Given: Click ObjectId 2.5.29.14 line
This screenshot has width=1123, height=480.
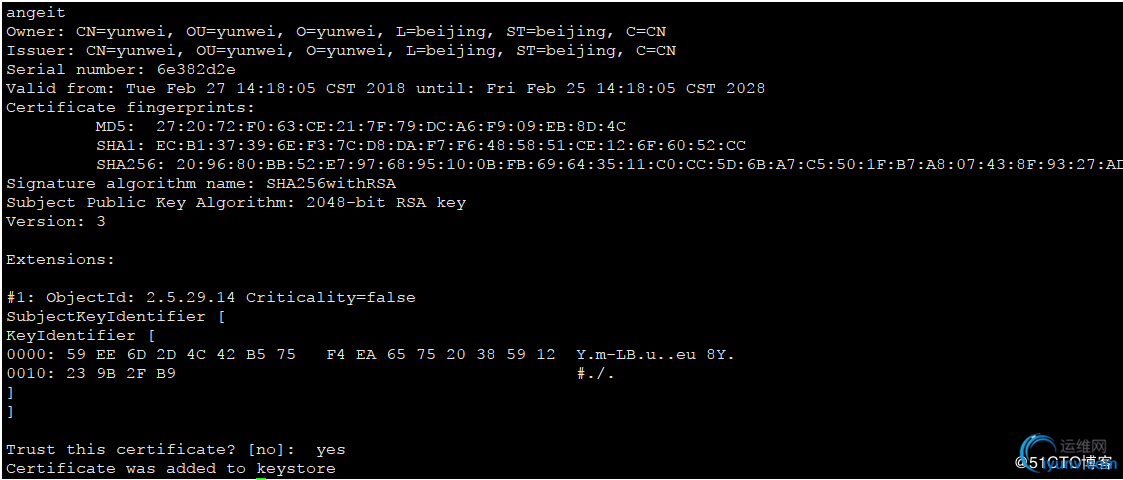Looking at the screenshot, I should click(x=211, y=297).
